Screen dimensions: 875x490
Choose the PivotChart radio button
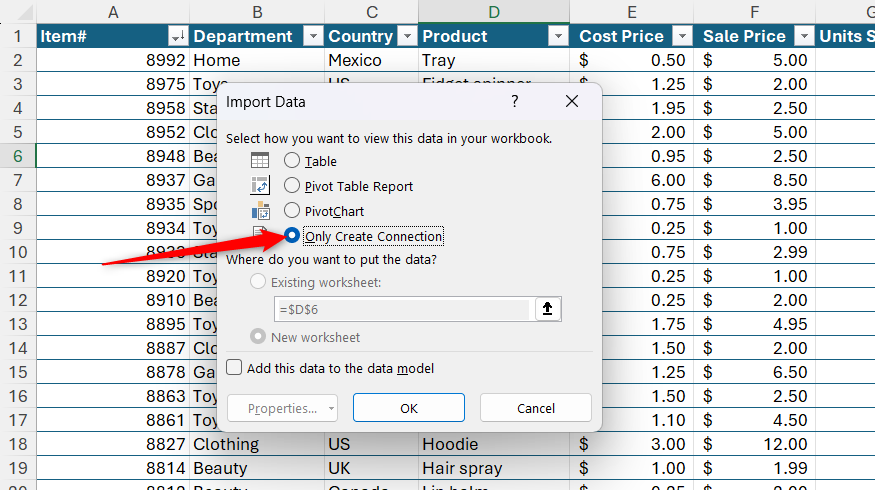[x=291, y=210]
